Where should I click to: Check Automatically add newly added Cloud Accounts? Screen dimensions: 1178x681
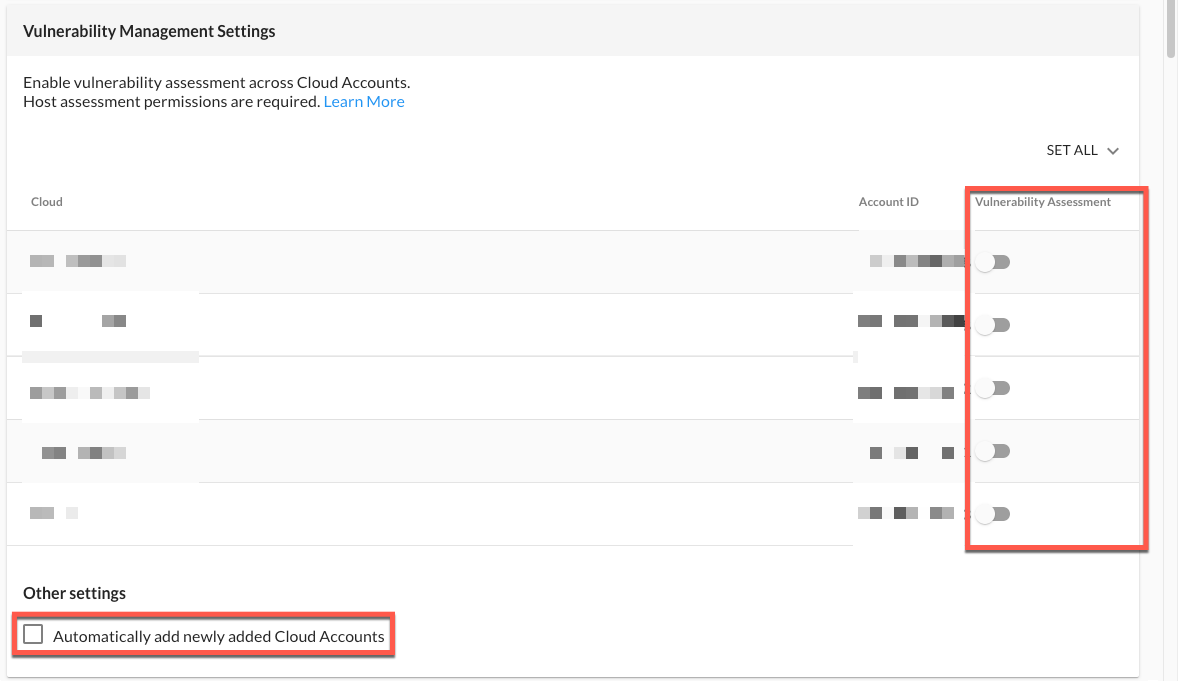click(33, 634)
